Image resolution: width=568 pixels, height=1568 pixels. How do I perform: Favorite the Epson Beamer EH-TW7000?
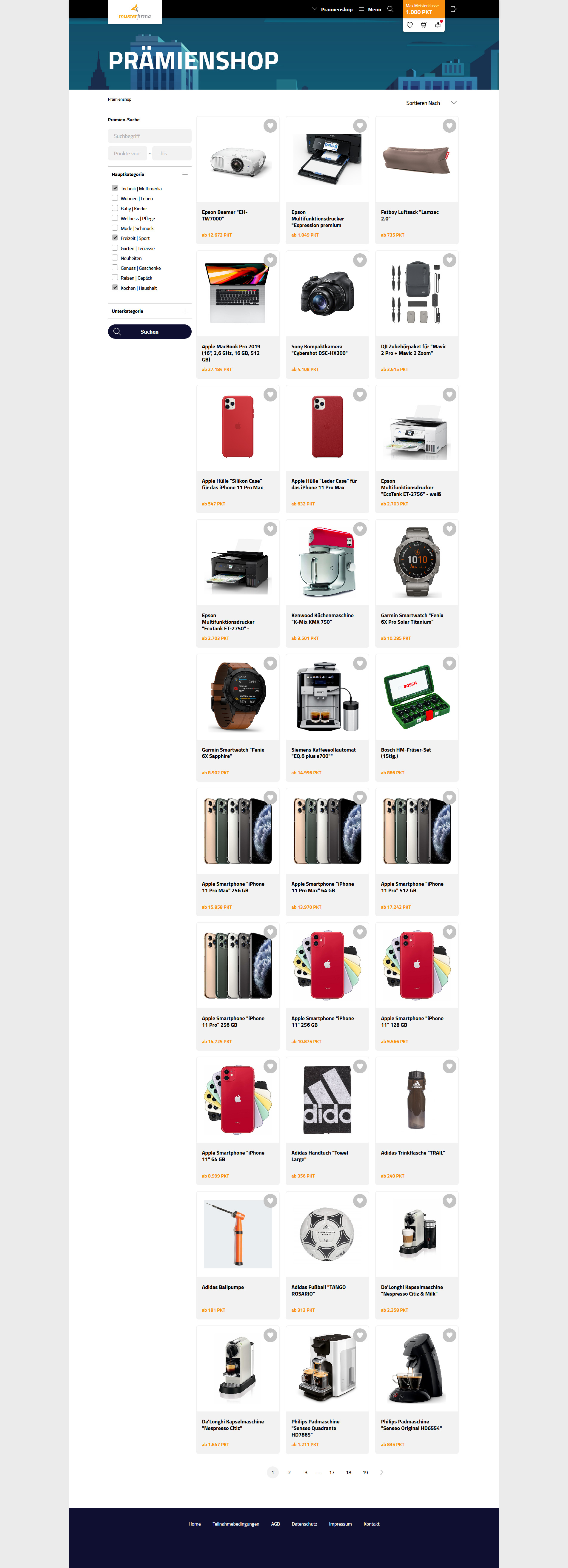[271, 126]
